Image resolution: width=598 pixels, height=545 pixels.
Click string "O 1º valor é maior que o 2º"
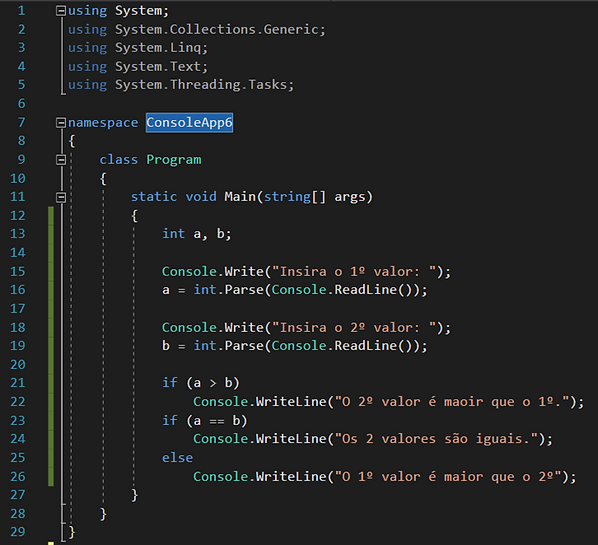(x=448, y=476)
